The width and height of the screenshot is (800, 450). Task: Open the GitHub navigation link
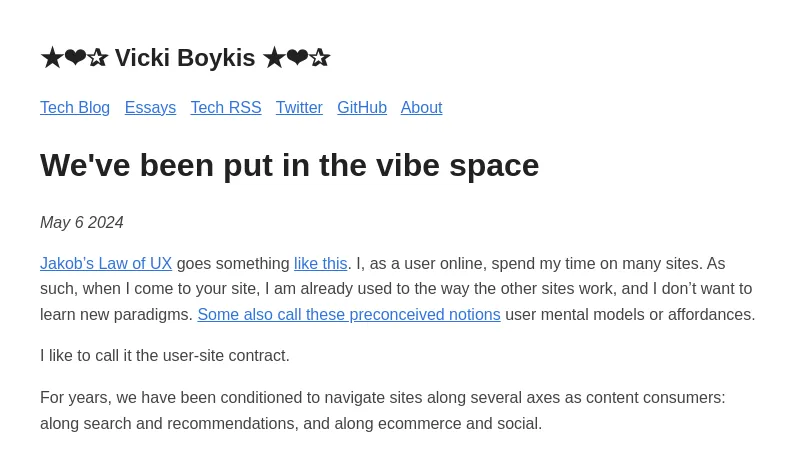click(362, 108)
